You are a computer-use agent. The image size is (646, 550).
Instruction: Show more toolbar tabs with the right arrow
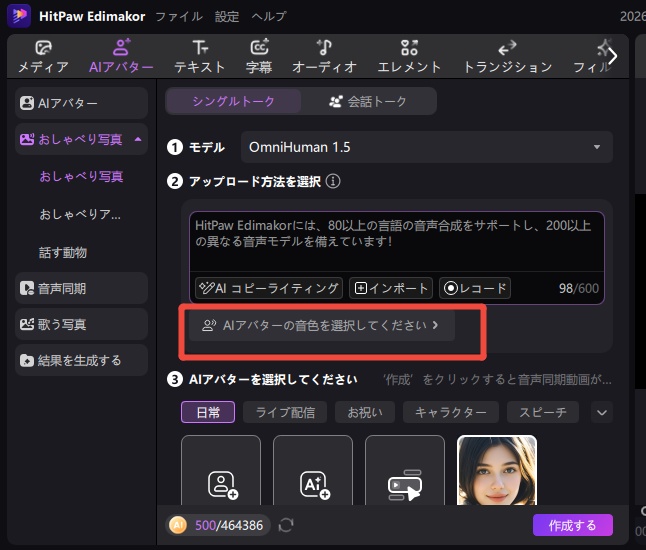[x=613, y=56]
